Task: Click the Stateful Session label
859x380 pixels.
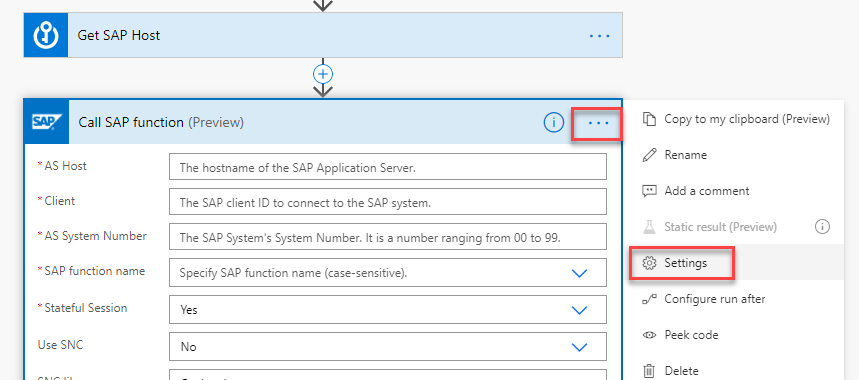Action: pyautogui.click(x=85, y=308)
